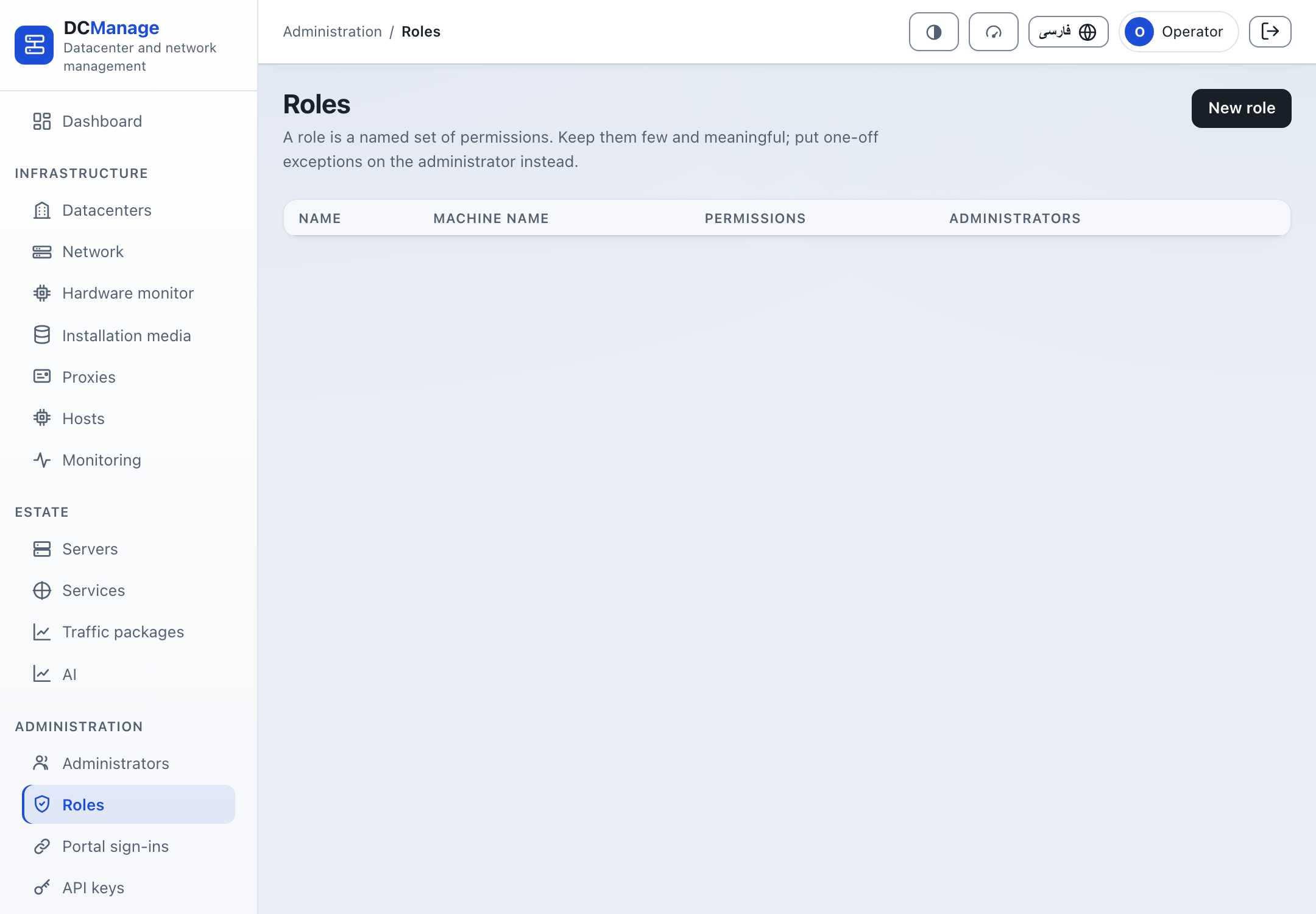
Task: Click the Servers rack icon
Action: coord(42,549)
